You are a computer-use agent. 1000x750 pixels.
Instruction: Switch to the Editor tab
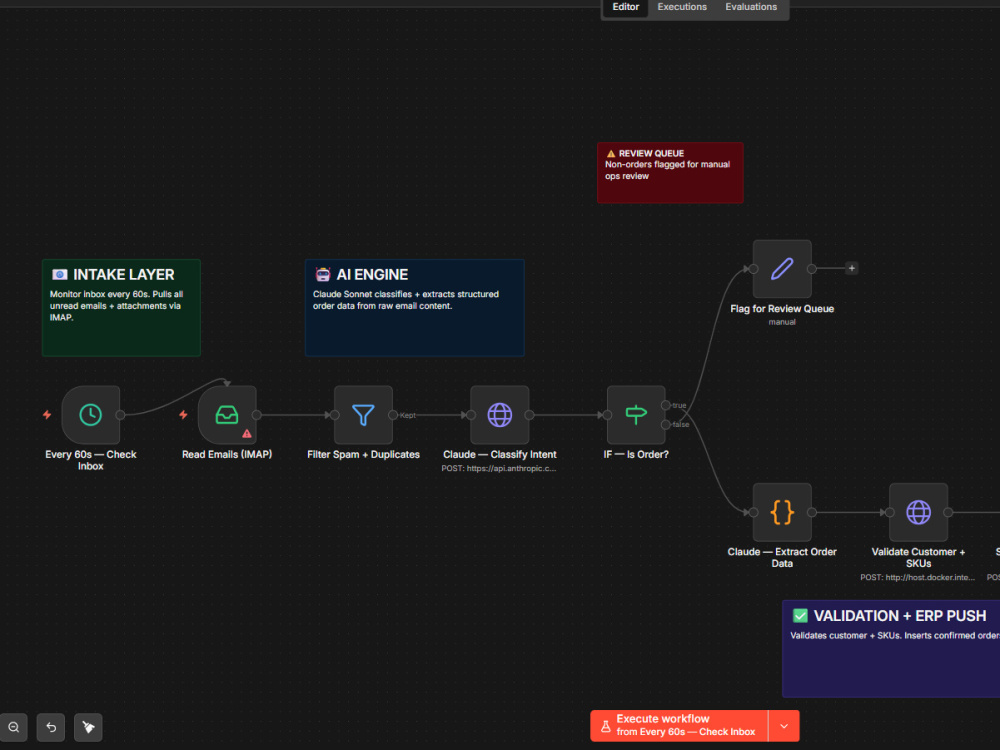click(x=626, y=7)
